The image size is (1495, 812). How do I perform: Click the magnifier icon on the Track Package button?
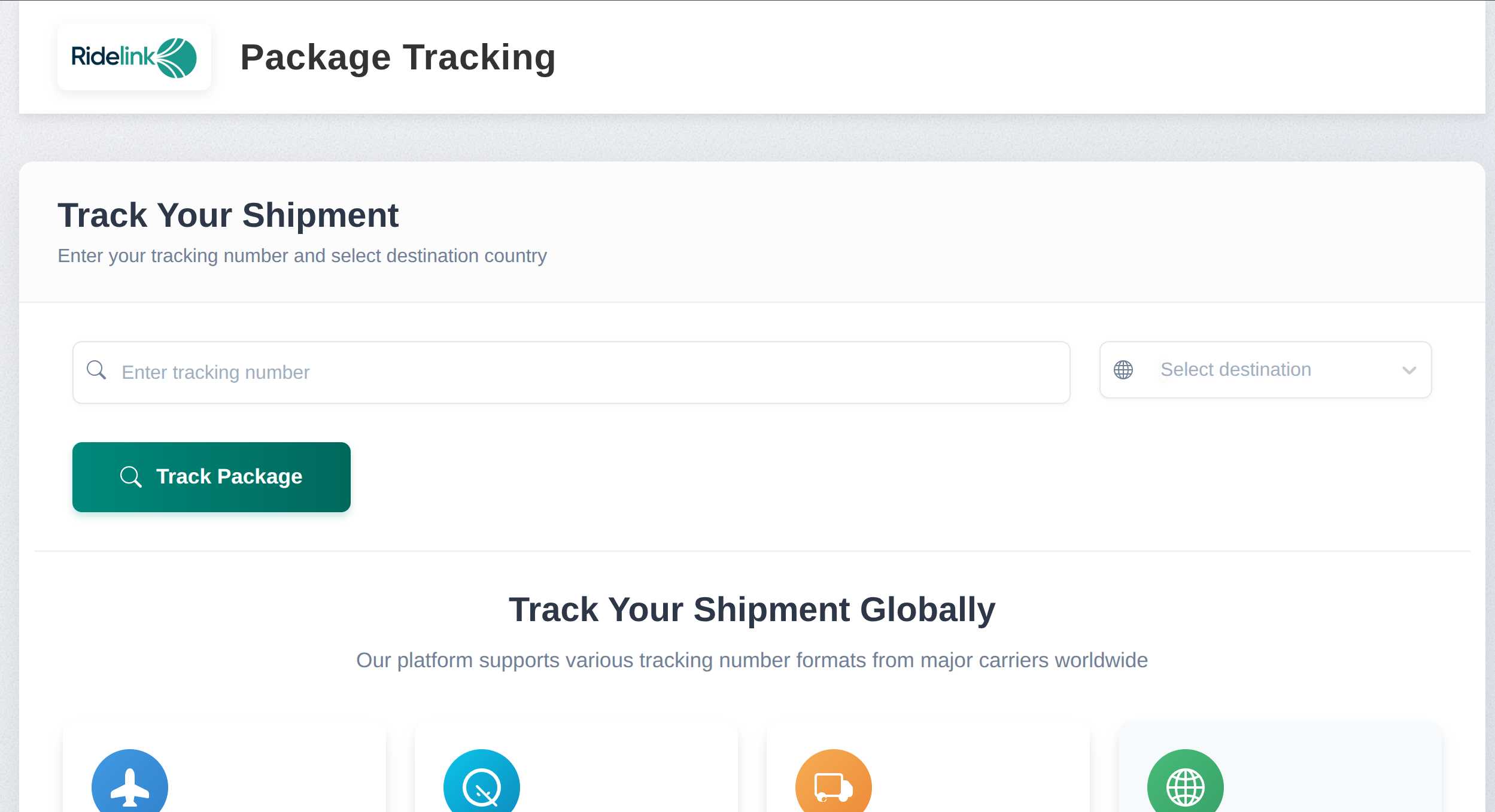[x=132, y=477]
